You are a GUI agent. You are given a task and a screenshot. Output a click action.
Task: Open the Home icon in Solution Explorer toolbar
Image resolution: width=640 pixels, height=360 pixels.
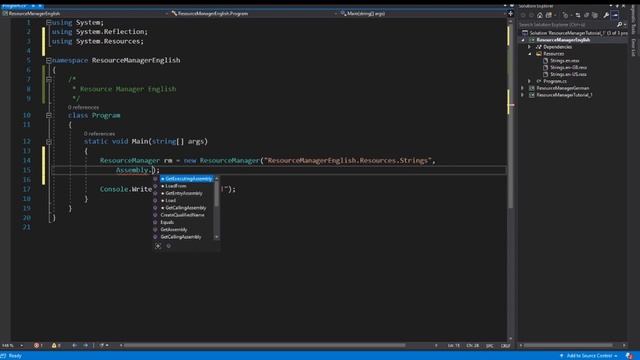click(540, 16)
